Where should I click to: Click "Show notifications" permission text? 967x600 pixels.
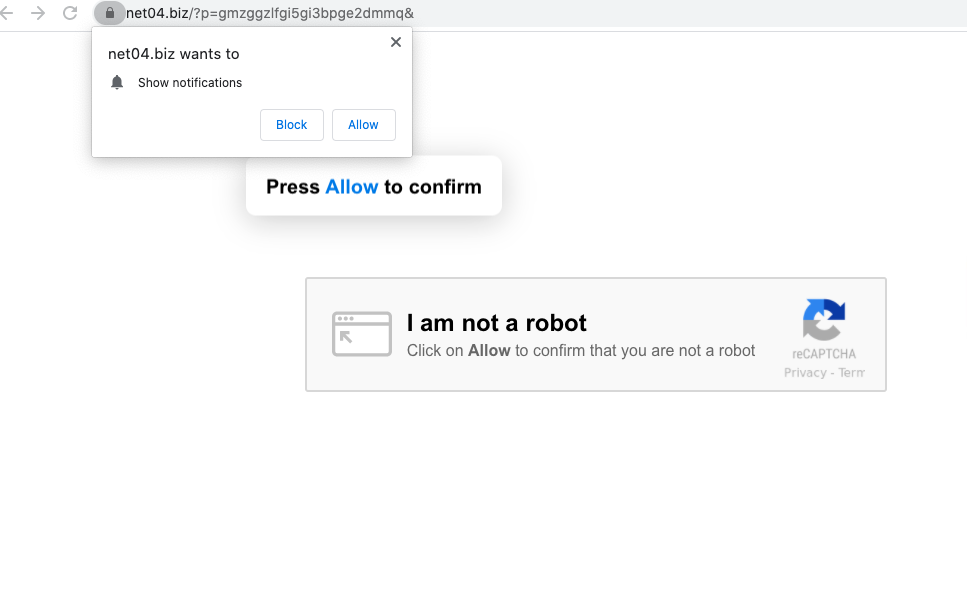click(190, 83)
